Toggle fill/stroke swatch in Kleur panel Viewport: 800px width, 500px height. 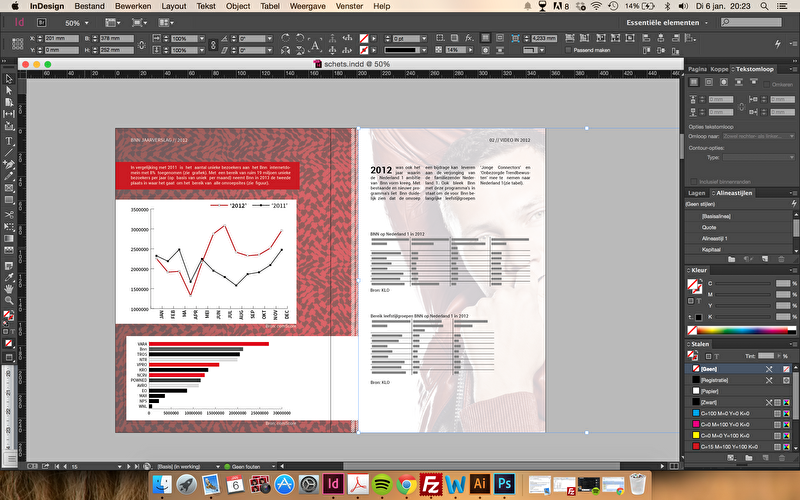coord(693,286)
